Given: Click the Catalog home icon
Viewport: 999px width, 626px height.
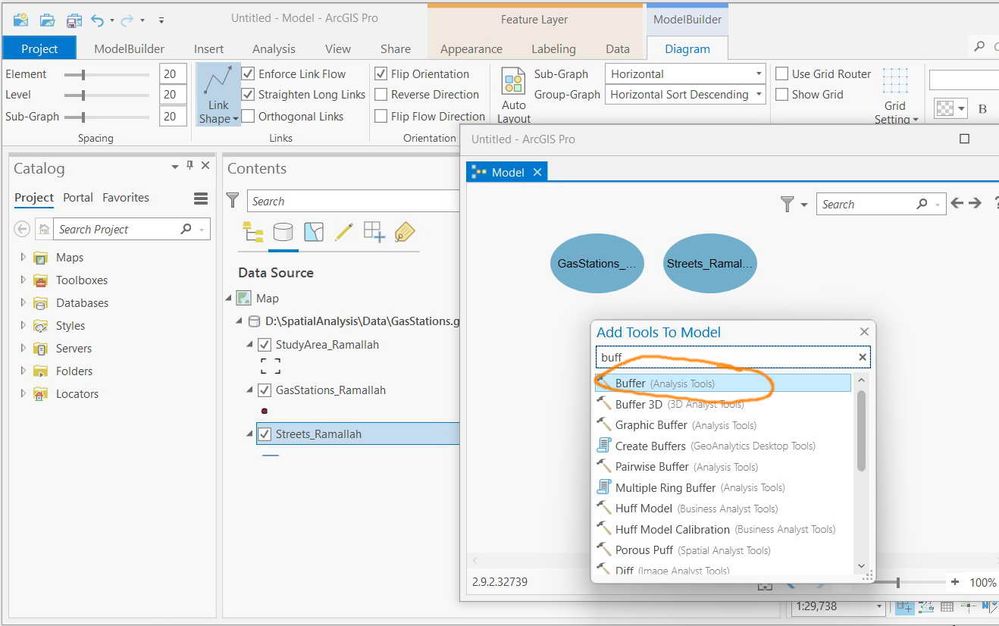Looking at the screenshot, I should pos(44,229).
